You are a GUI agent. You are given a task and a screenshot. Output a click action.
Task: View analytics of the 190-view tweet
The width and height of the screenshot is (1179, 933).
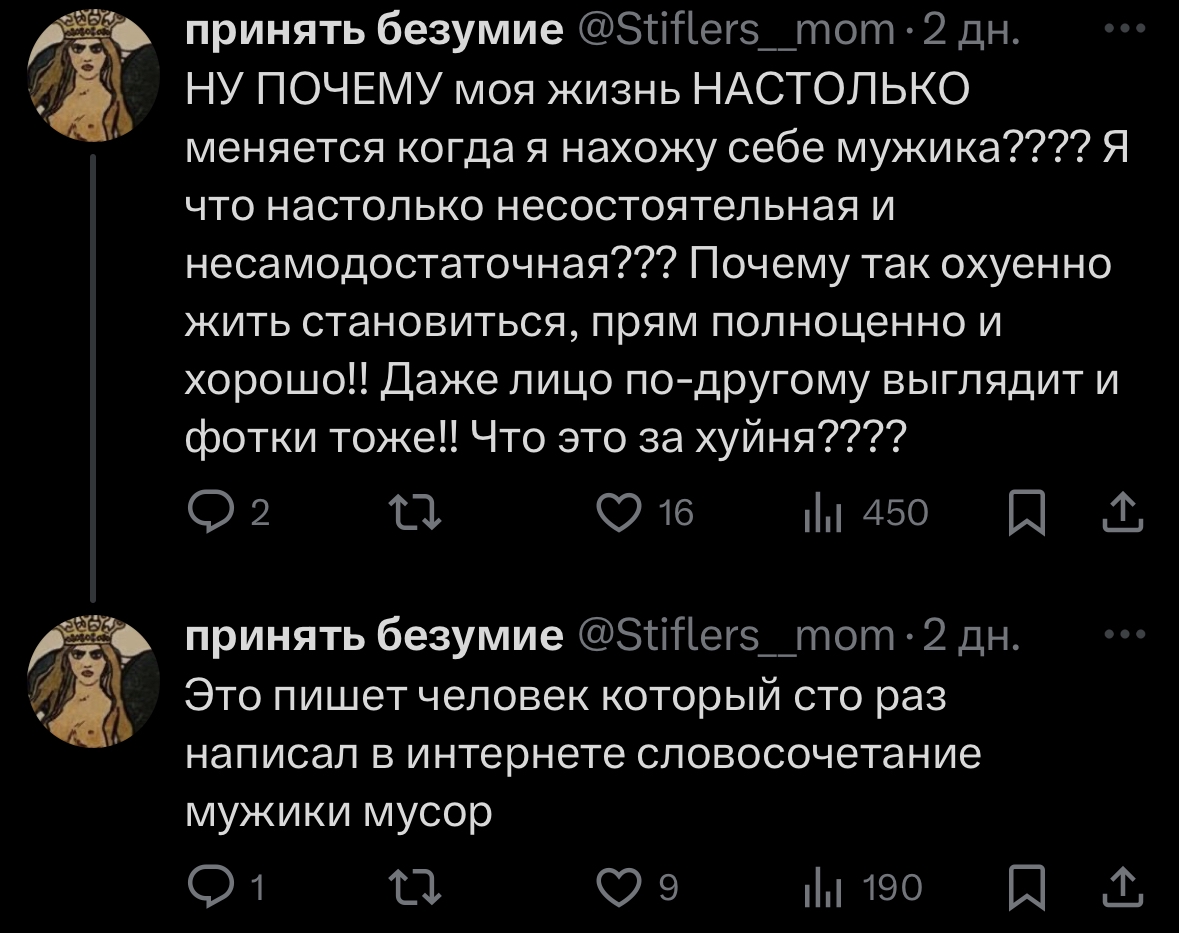coord(822,887)
